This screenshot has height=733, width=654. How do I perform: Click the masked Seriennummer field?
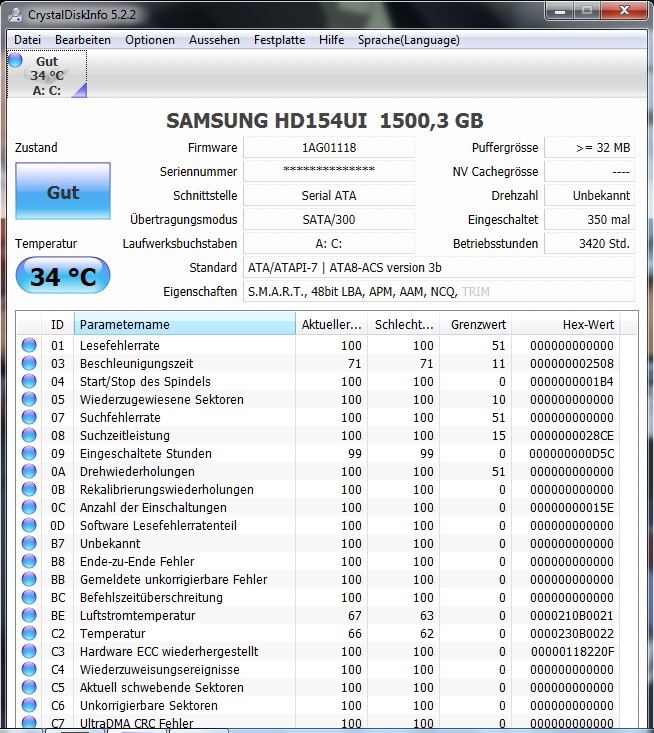click(329, 172)
